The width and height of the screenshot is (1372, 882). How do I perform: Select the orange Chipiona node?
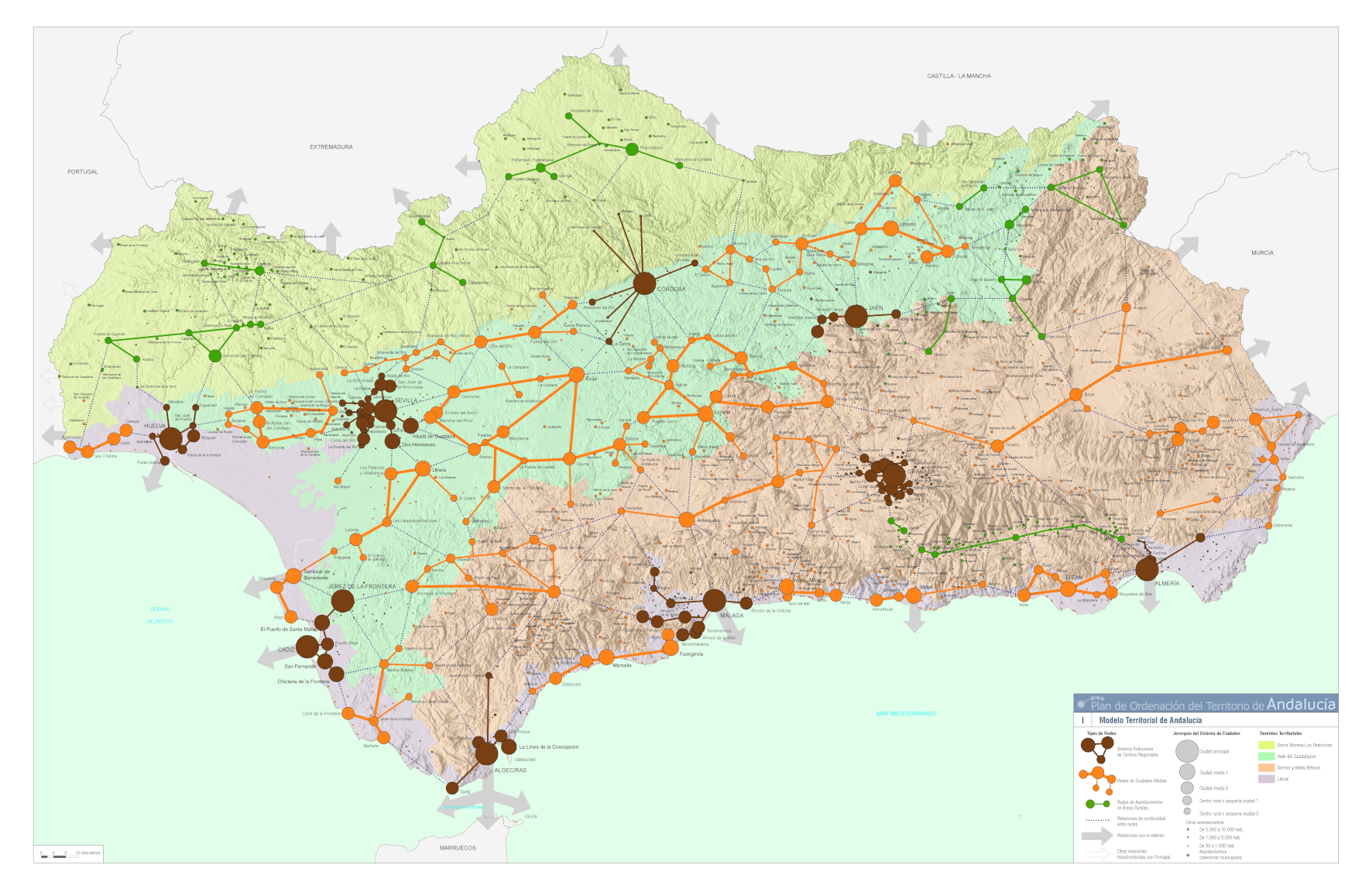[x=276, y=587]
